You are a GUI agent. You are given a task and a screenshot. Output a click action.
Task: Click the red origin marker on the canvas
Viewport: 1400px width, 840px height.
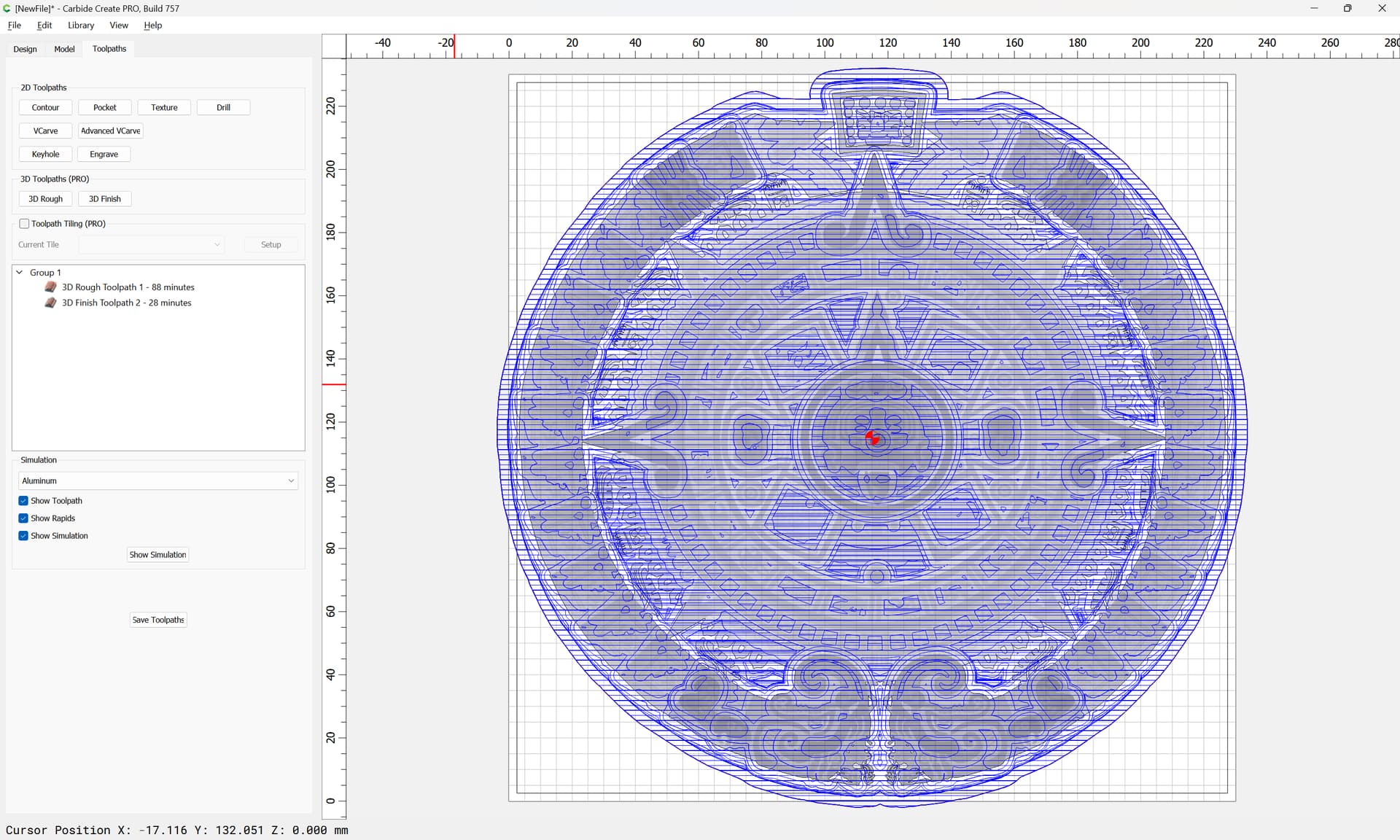(873, 438)
